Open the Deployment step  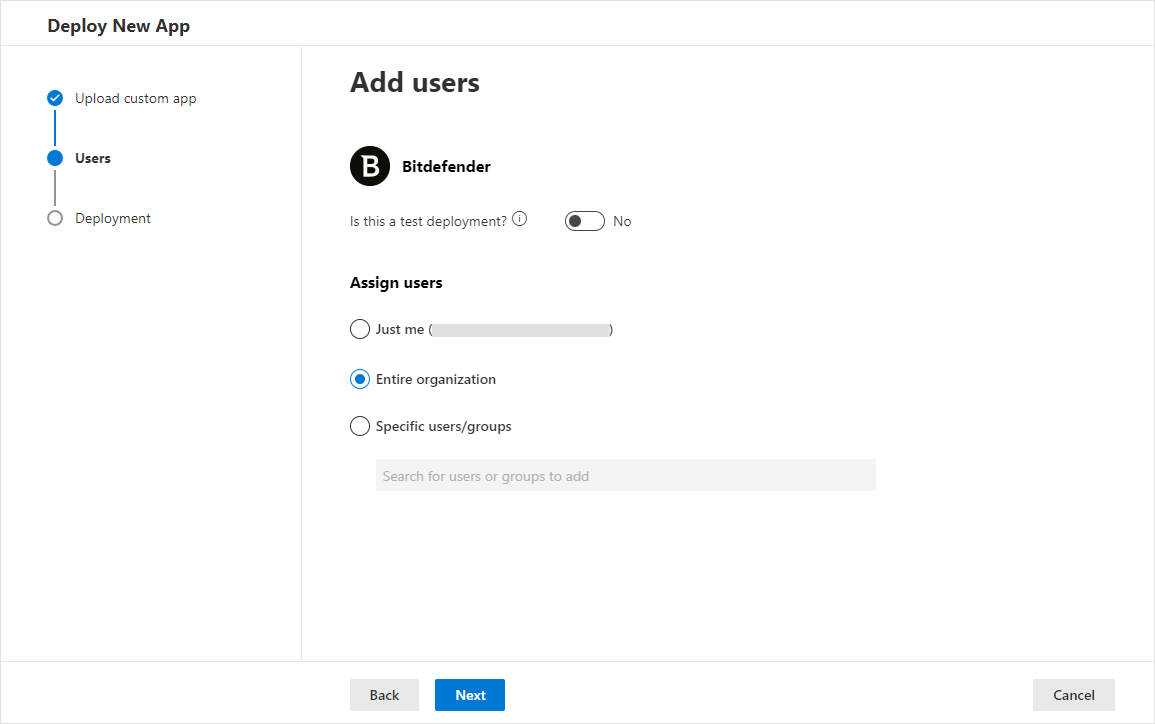[112, 218]
